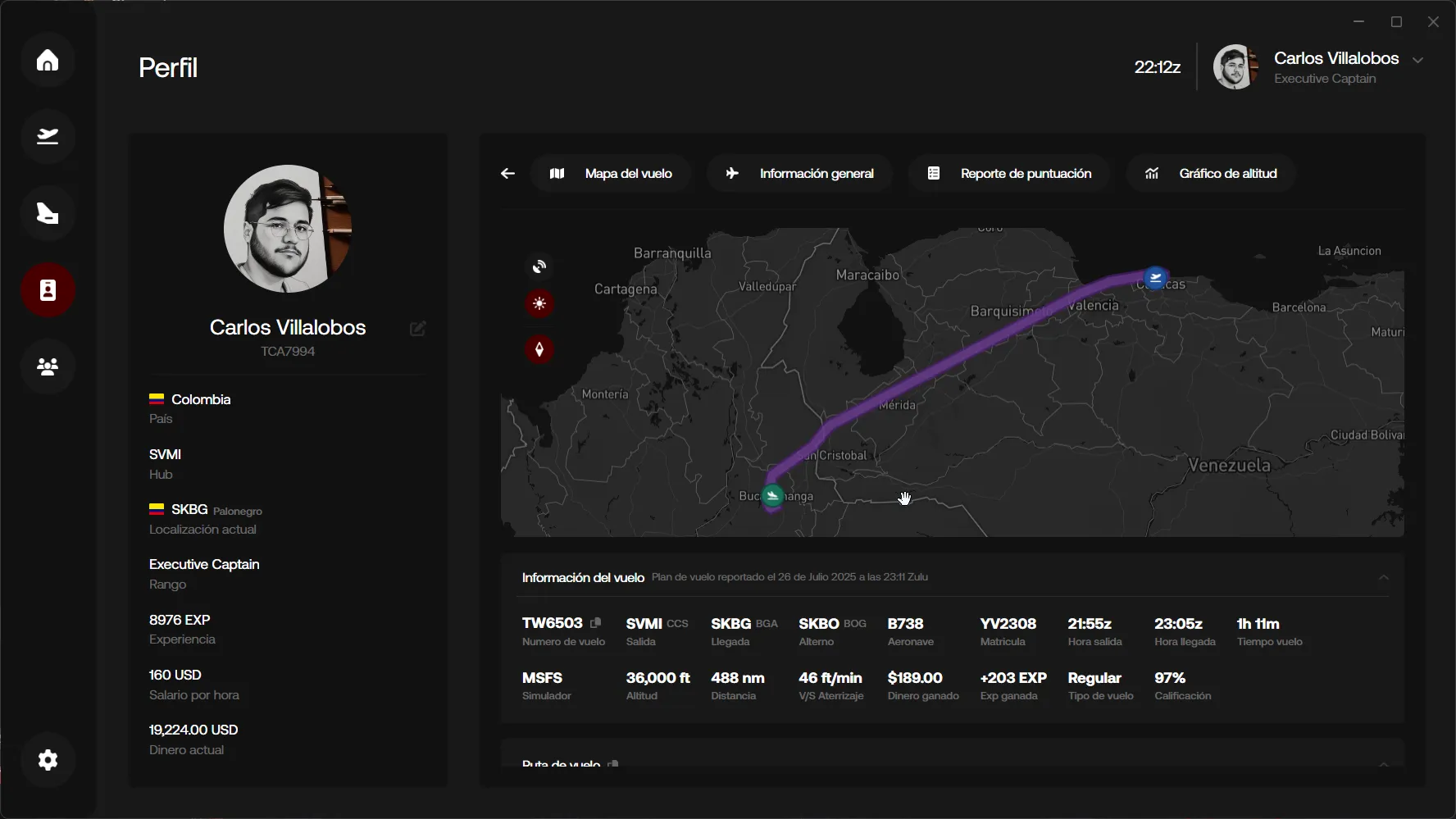Screen dimensions: 1456x819
Task: Click the 97% Calificación rating value
Action: pyautogui.click(x=1171, y=678)
